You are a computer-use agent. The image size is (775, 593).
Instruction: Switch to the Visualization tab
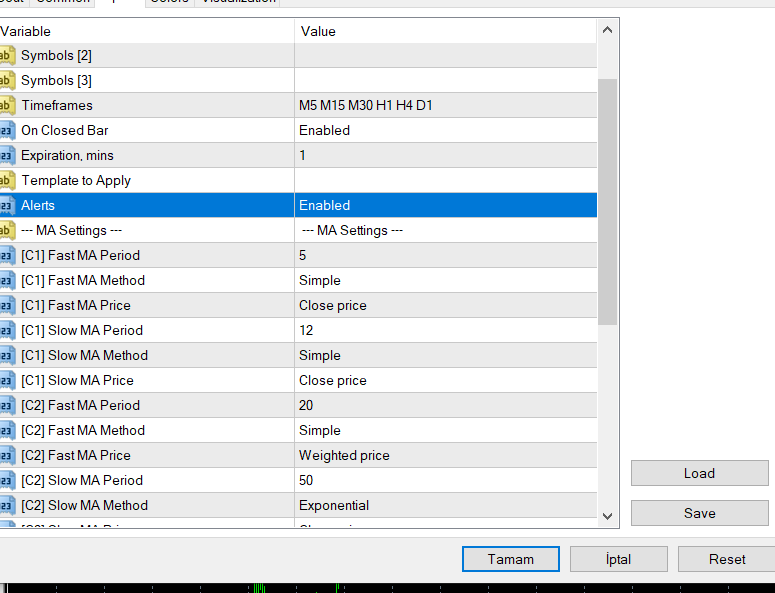coord(238,2)
